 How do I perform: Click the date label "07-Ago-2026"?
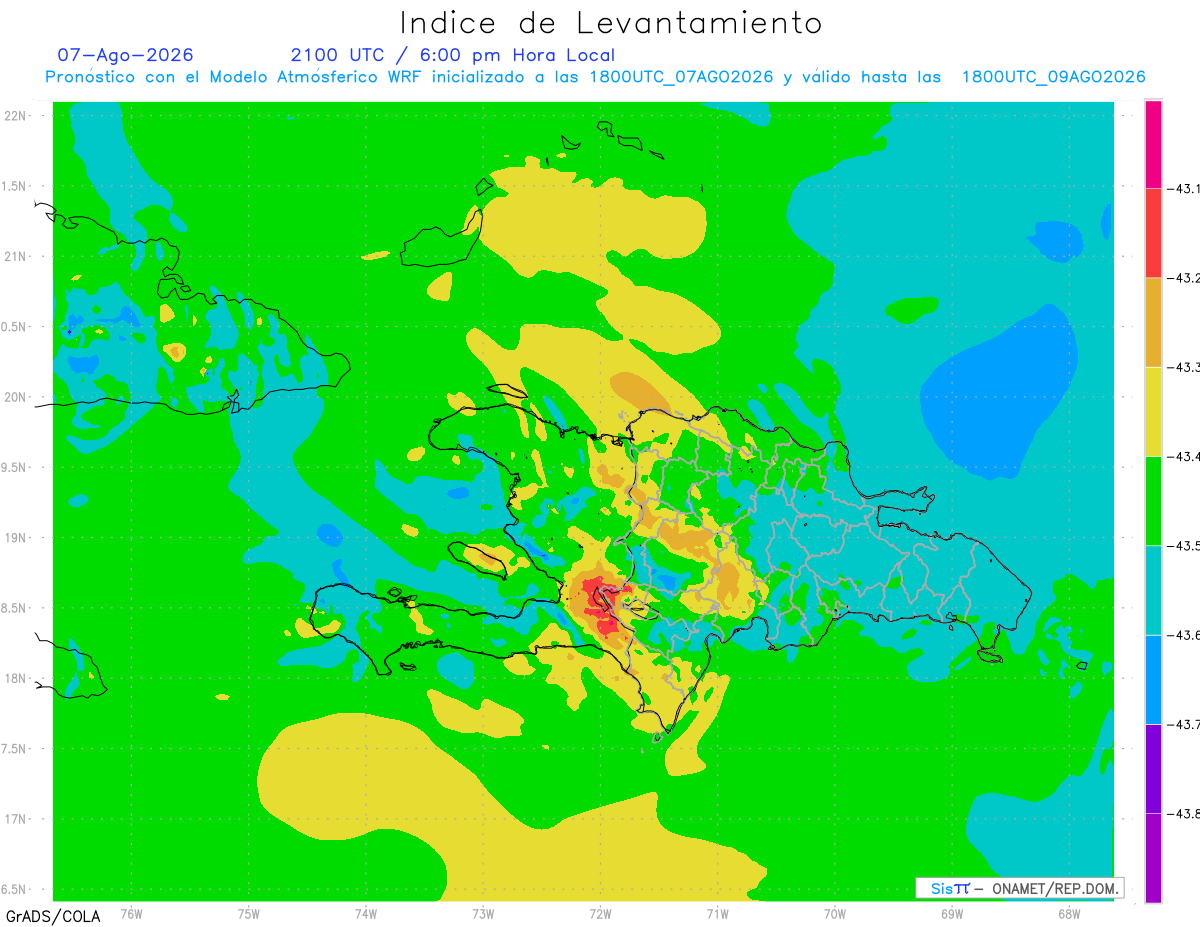point(125,54)
